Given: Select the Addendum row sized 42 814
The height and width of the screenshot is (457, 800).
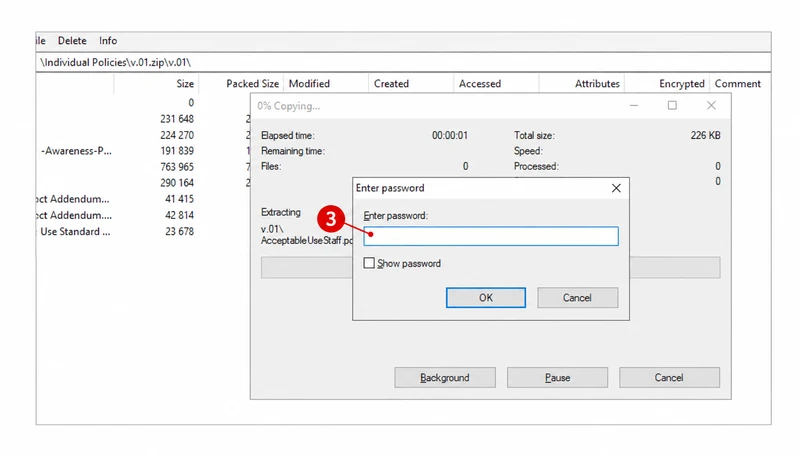Looking at the screenshot, I should pyautogui.click(x=143, y=215).
